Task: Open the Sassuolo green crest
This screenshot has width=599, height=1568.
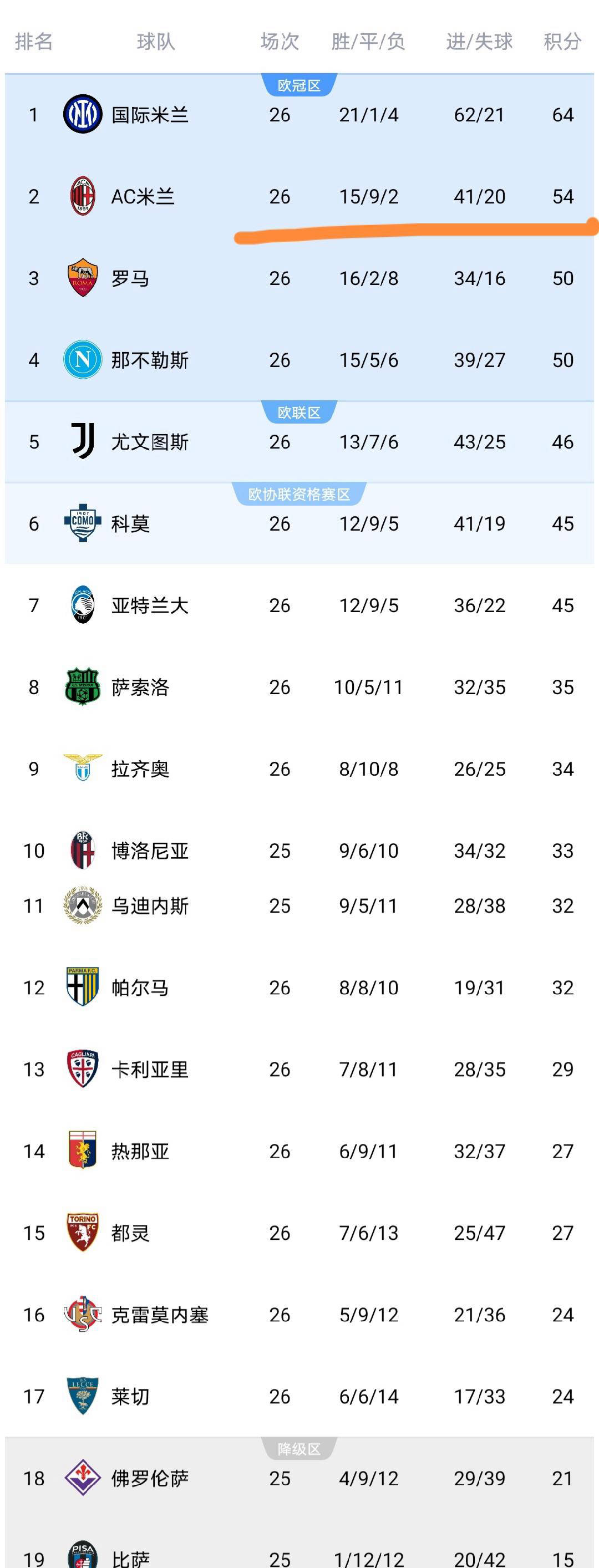Action: (83, 686)
